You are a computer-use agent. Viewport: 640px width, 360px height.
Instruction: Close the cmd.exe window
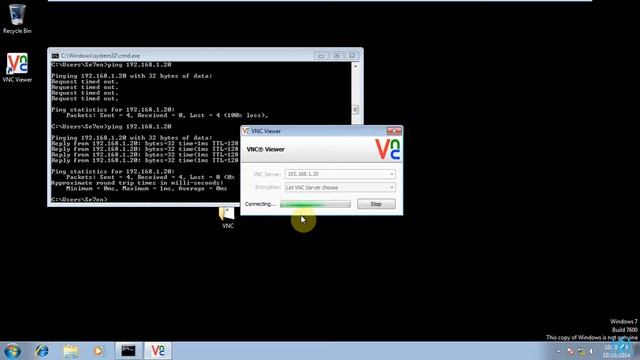(352, 56)
